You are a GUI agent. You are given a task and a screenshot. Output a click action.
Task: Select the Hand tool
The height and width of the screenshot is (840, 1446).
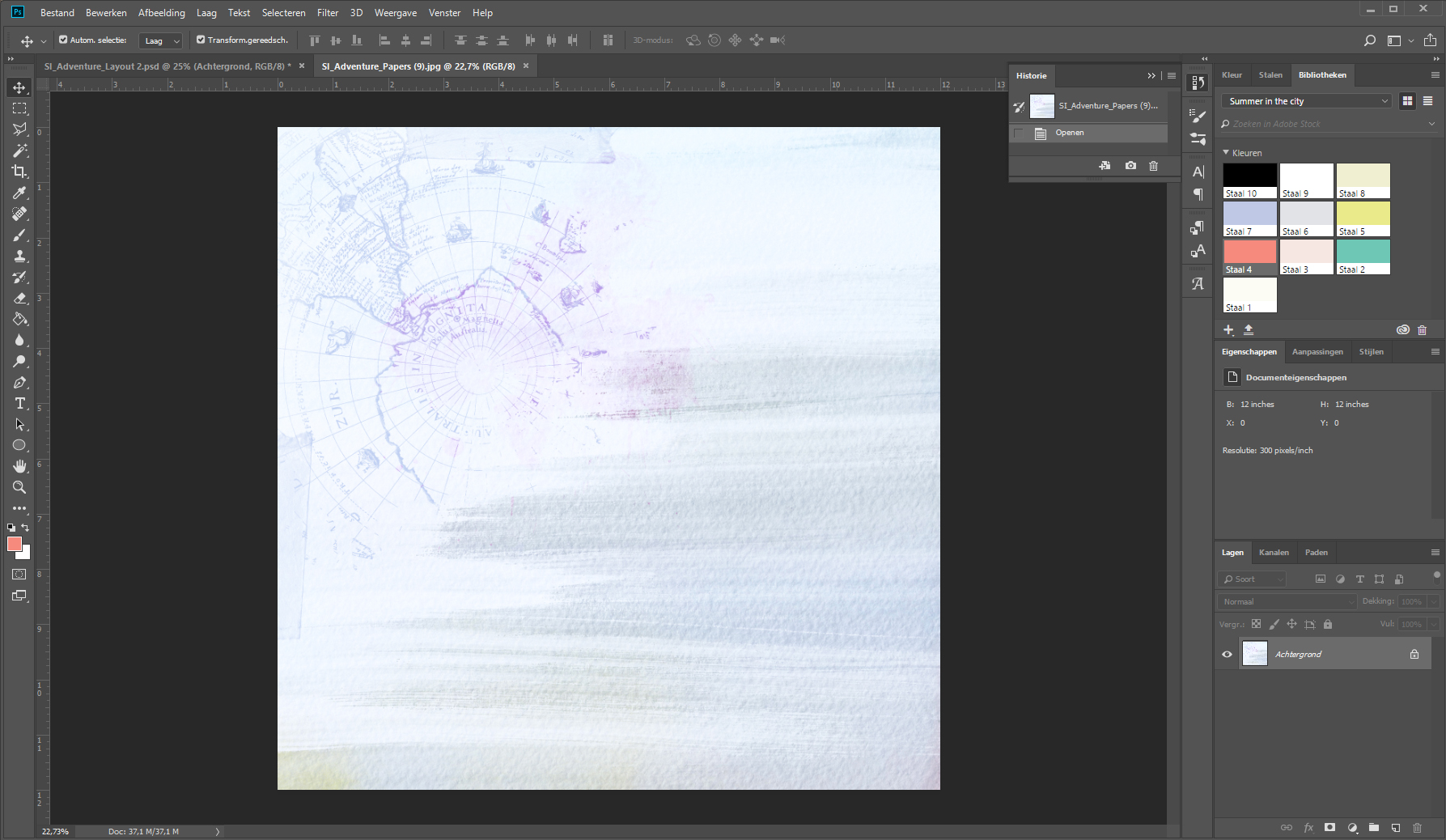pos(19,466)
